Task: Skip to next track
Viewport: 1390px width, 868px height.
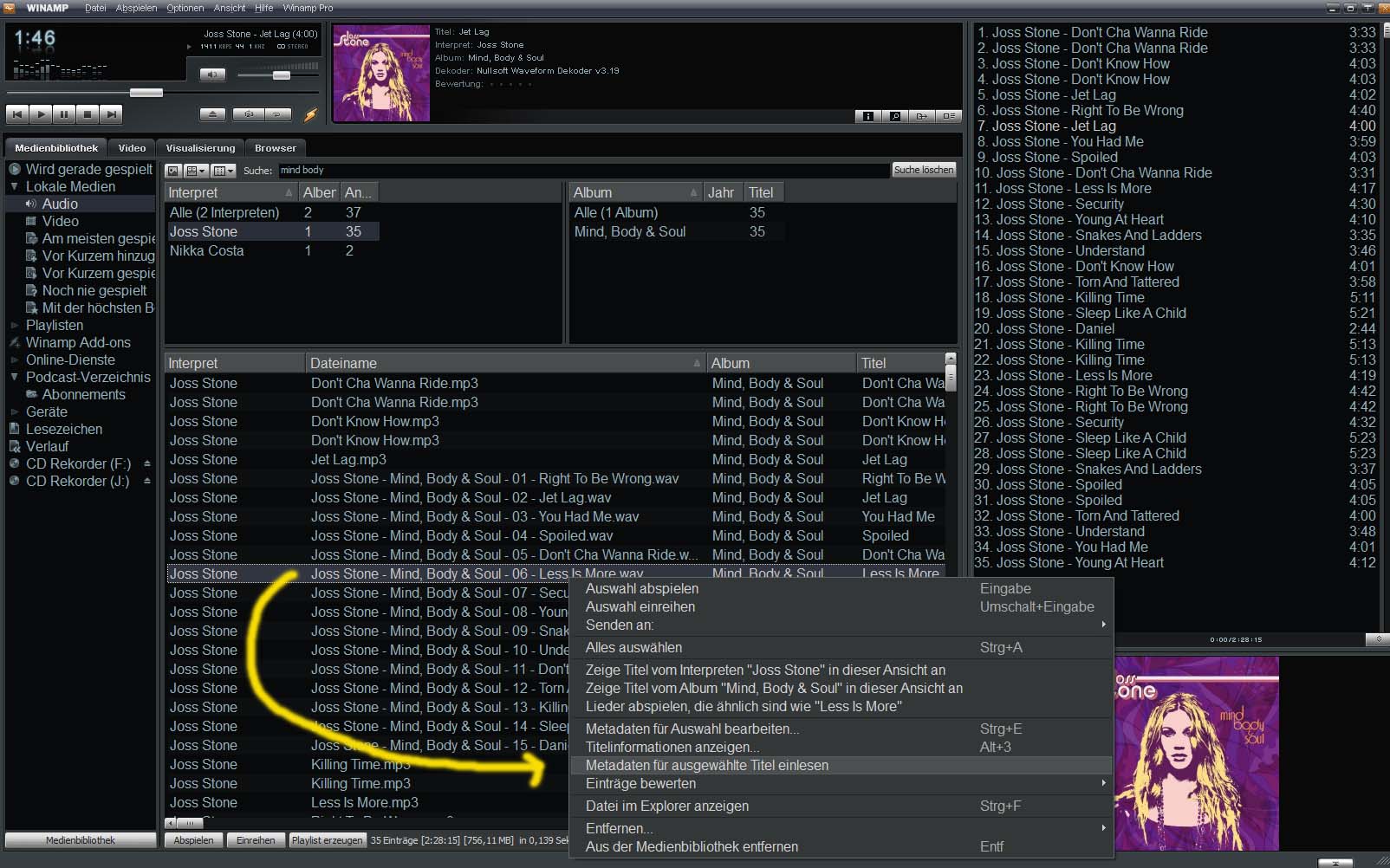Action: tap(111, 114)
